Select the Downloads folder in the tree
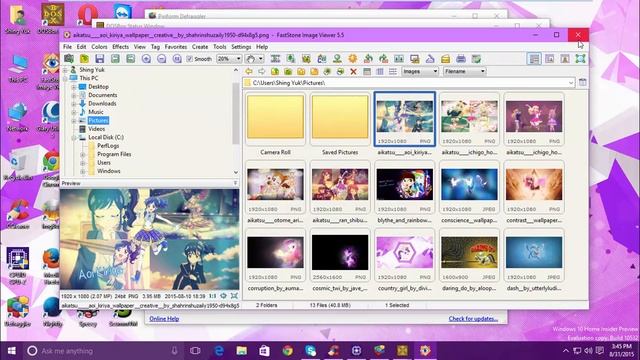The image size is (640, 360). coord(102,104)
